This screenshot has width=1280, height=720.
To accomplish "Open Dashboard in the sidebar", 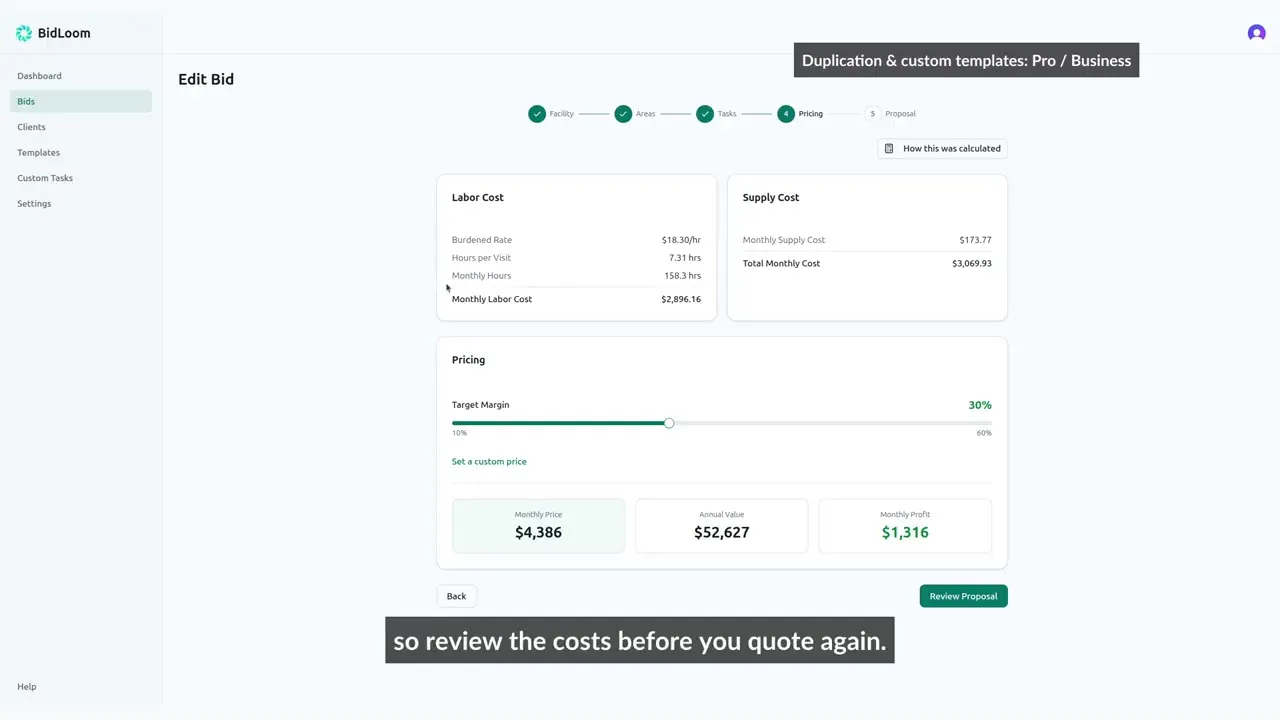I will pyautogui.click(x=81, y=76).
